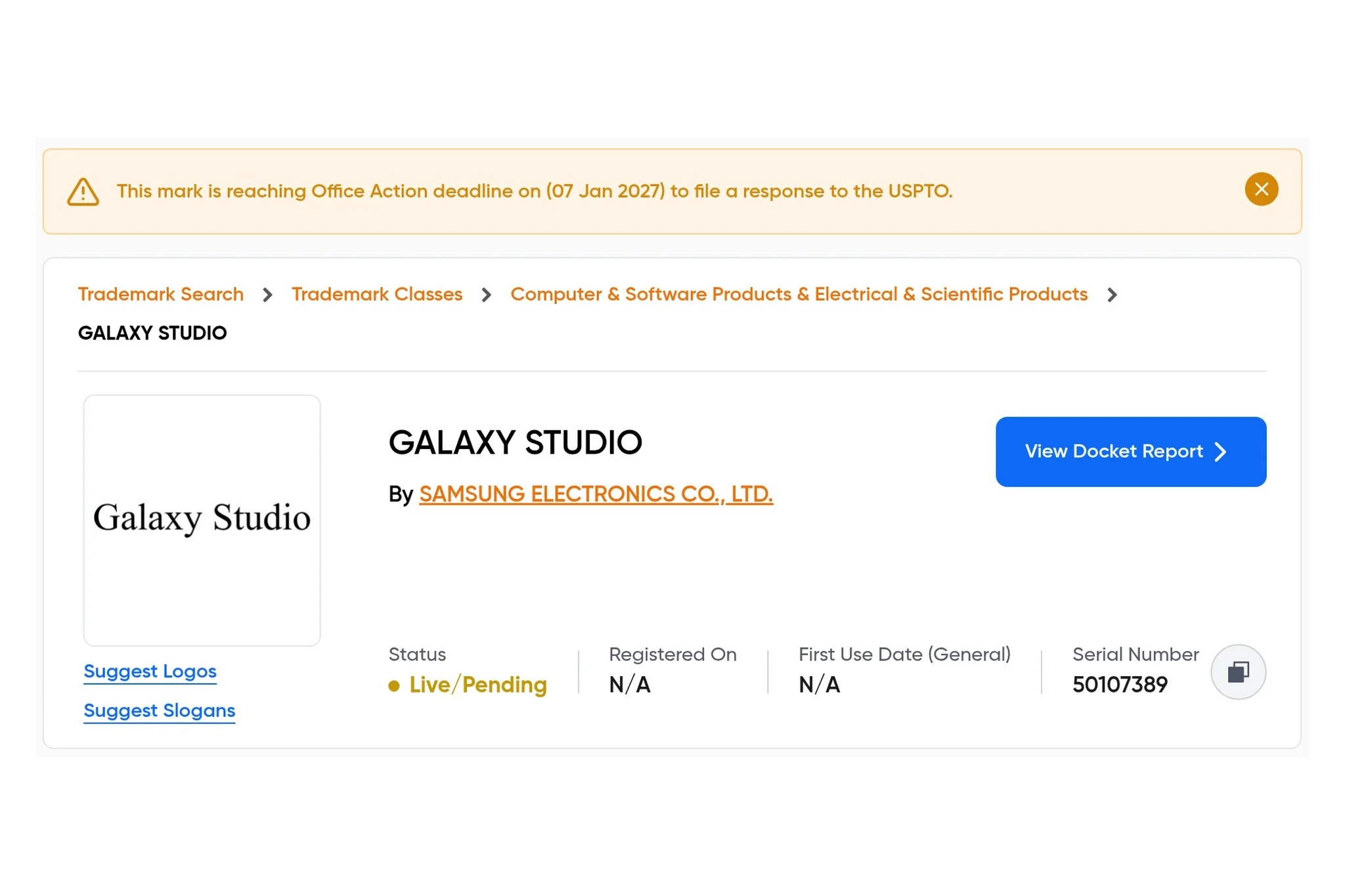Click the Office Action deadline message text
The image size is (1345, 896).
click(x=535, y=191)
